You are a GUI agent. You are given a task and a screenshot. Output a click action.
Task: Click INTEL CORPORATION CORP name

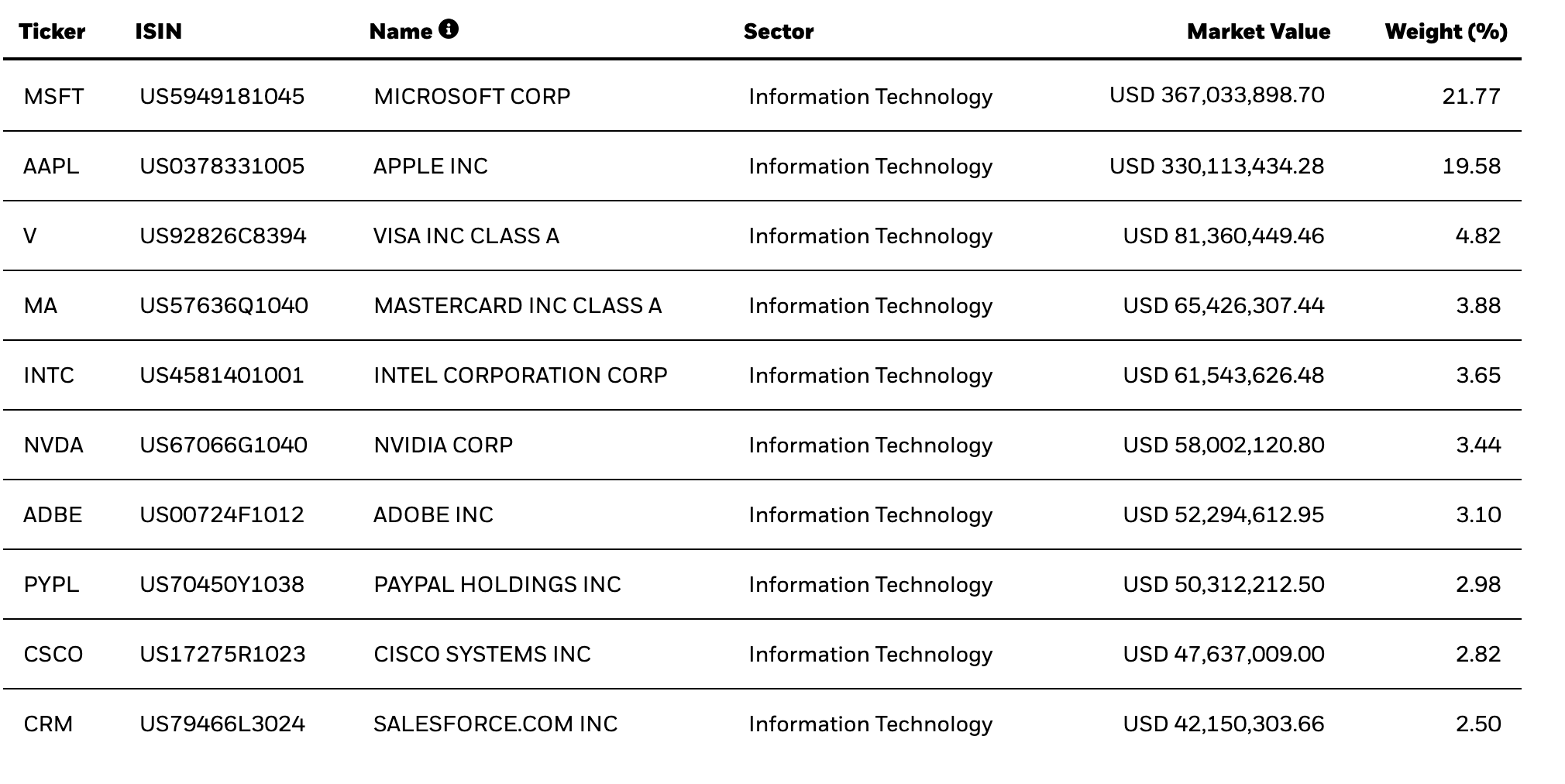point(520,376)
